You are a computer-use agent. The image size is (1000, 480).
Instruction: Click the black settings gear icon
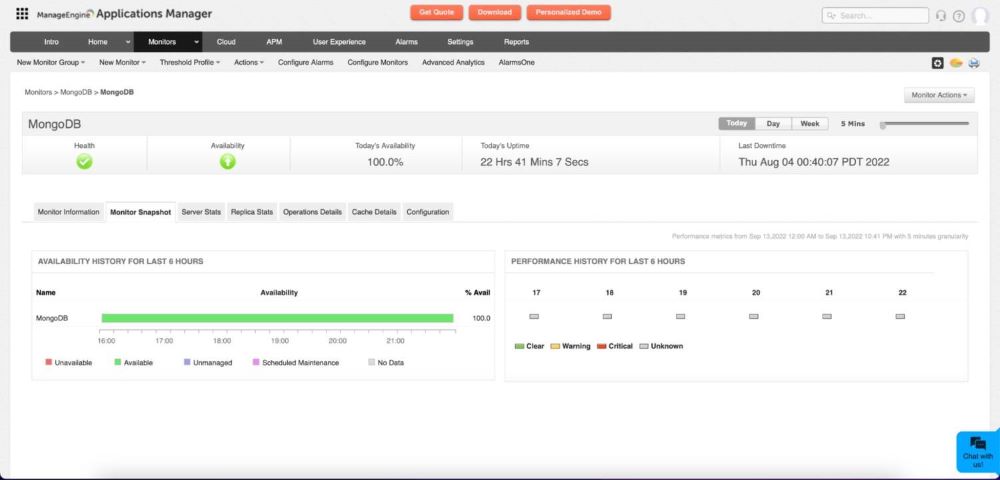click(938, 62)
